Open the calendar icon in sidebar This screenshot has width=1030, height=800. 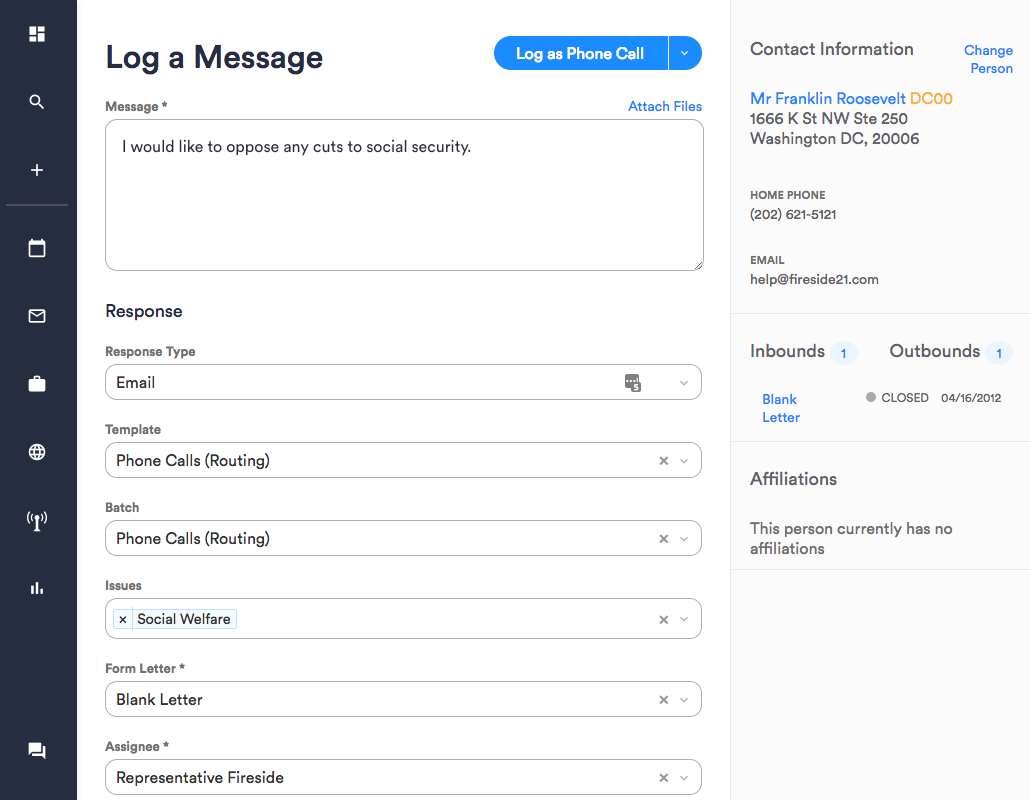[x=37, y=248]
